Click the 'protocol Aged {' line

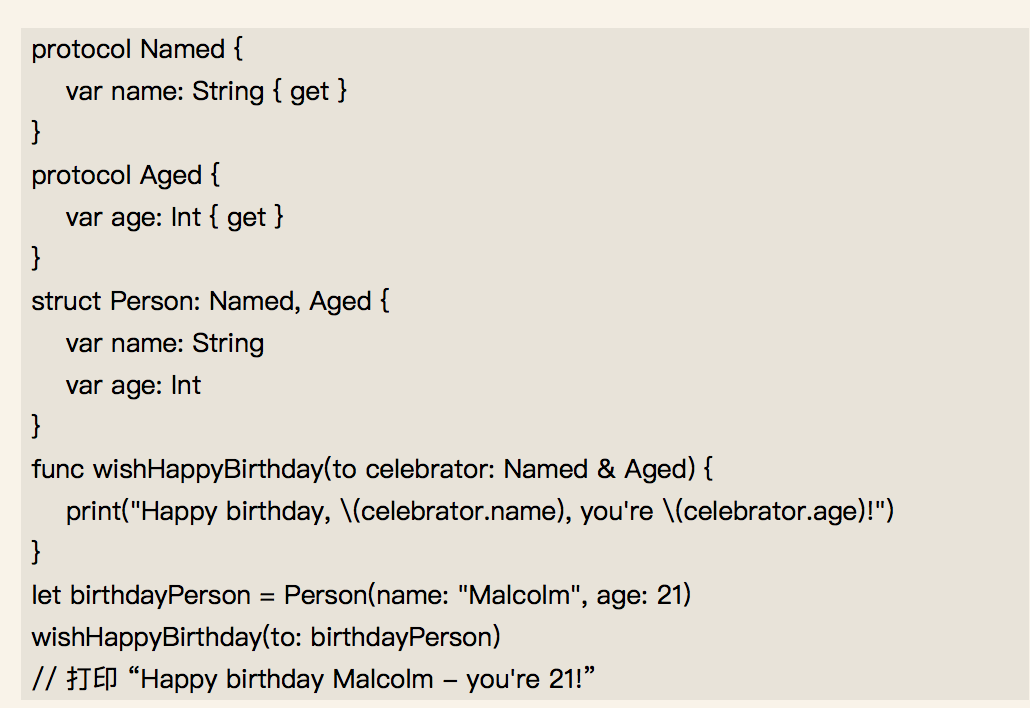tap(125, 175)
